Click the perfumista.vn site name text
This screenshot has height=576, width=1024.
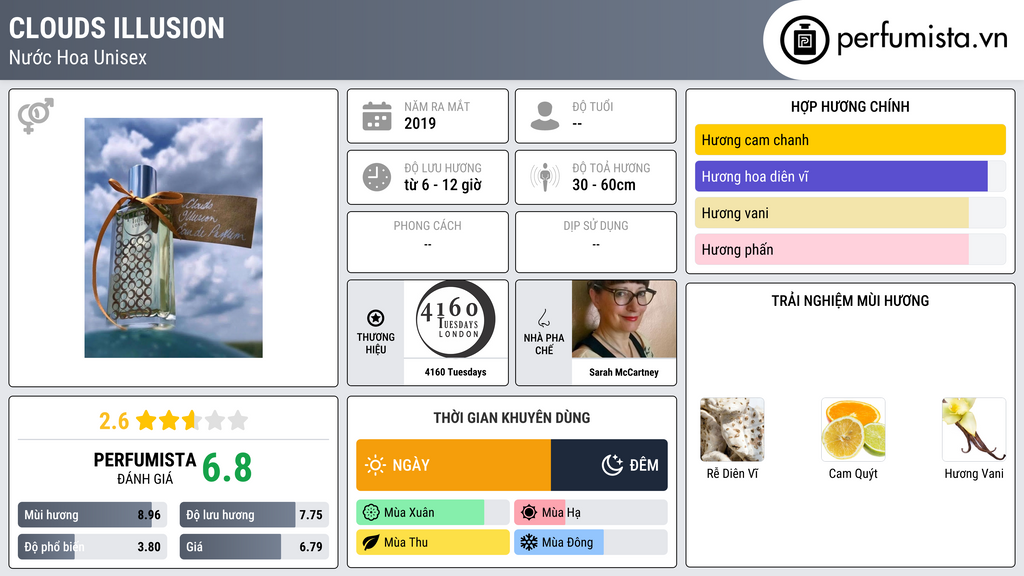click(922, 39)
